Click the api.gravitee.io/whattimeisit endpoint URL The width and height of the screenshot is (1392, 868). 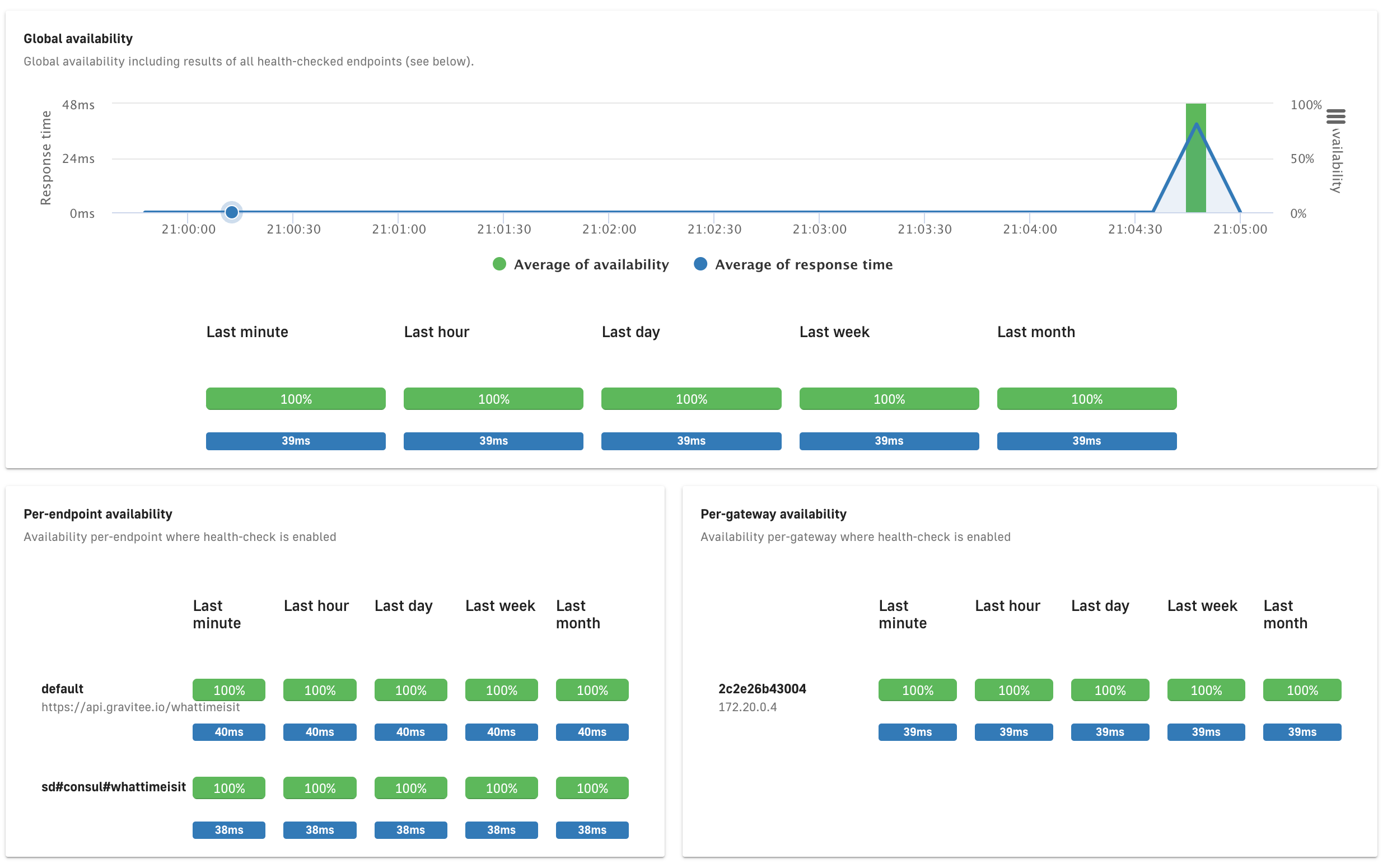(141, 707)
